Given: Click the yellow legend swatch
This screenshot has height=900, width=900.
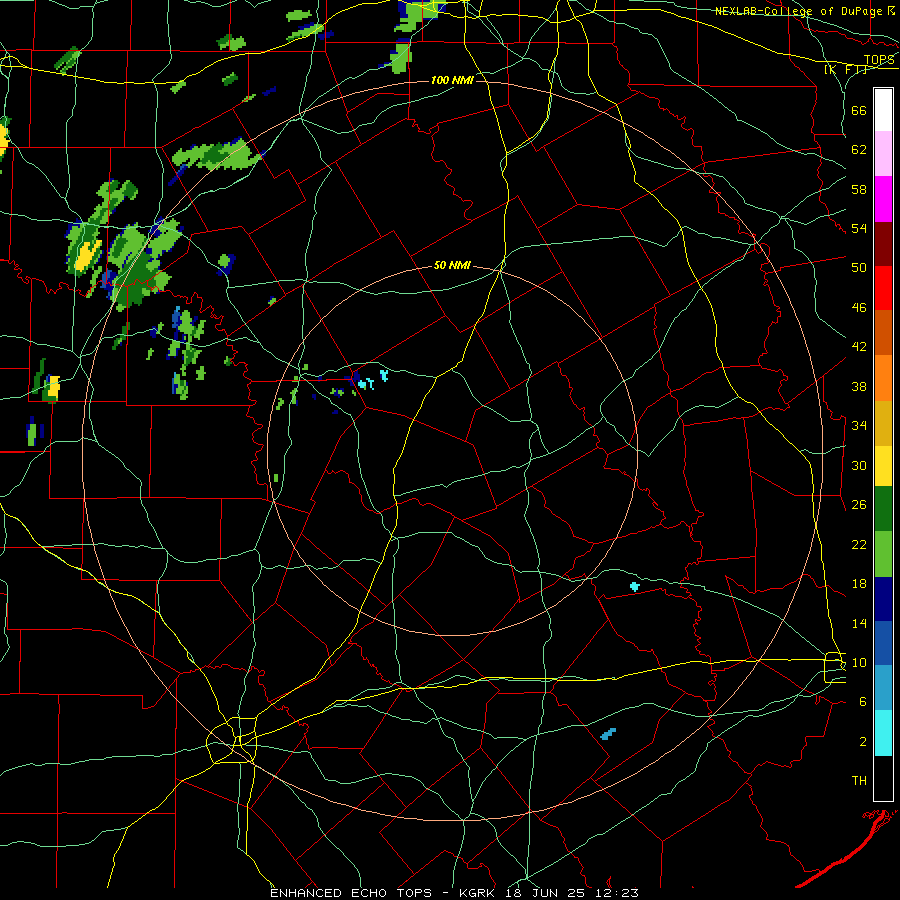Looking at the screenshot, I should (883, 466).
